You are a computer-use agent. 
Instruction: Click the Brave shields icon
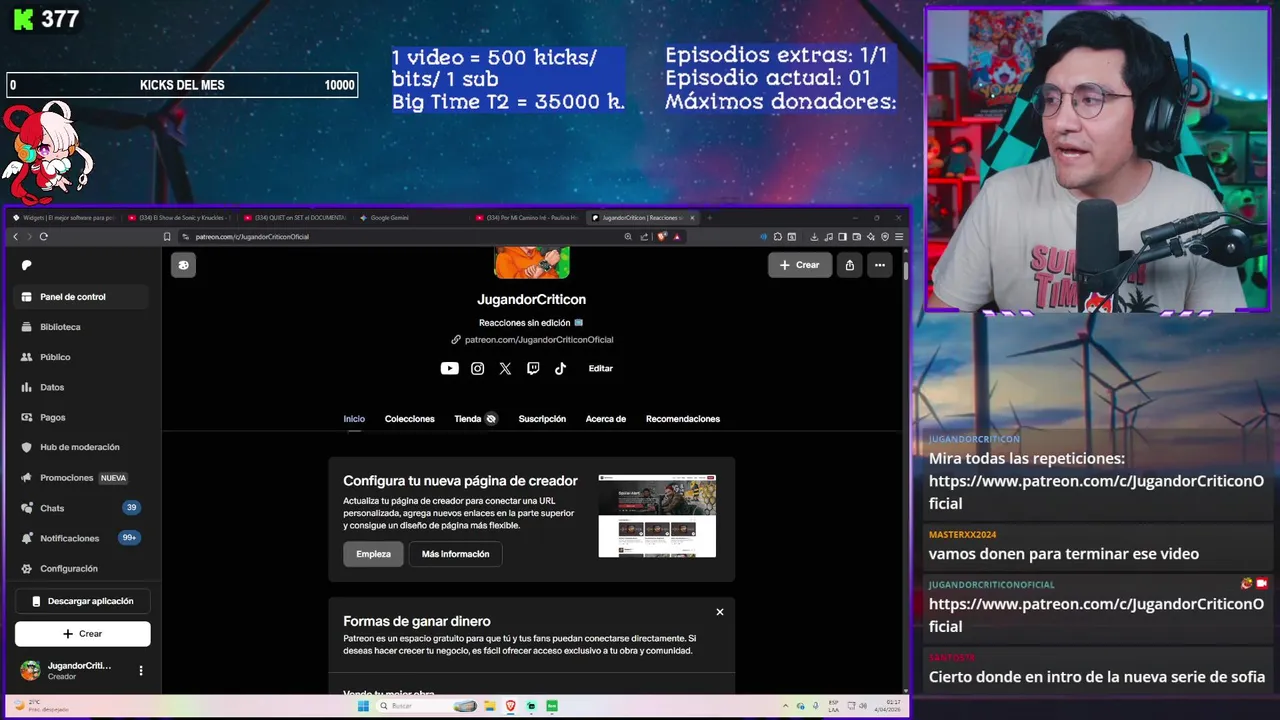(661, 237)
